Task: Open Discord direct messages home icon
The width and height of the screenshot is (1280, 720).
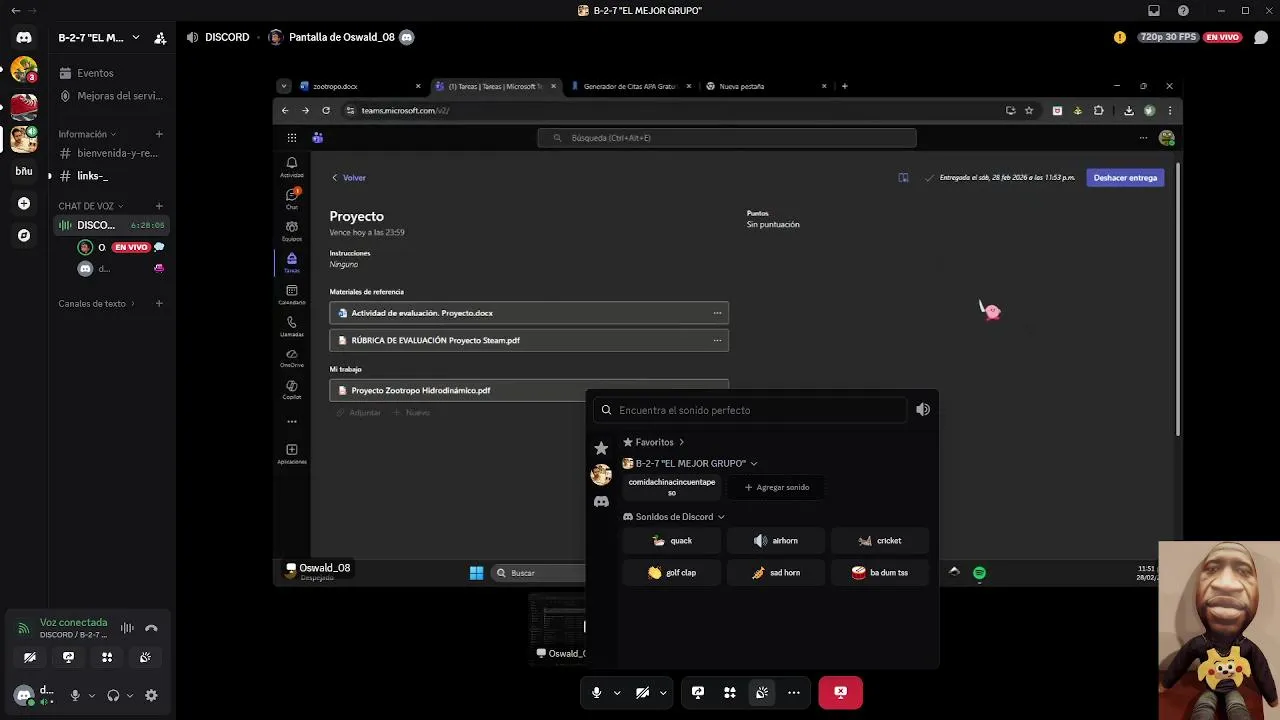Action: (x=24, y=37)
